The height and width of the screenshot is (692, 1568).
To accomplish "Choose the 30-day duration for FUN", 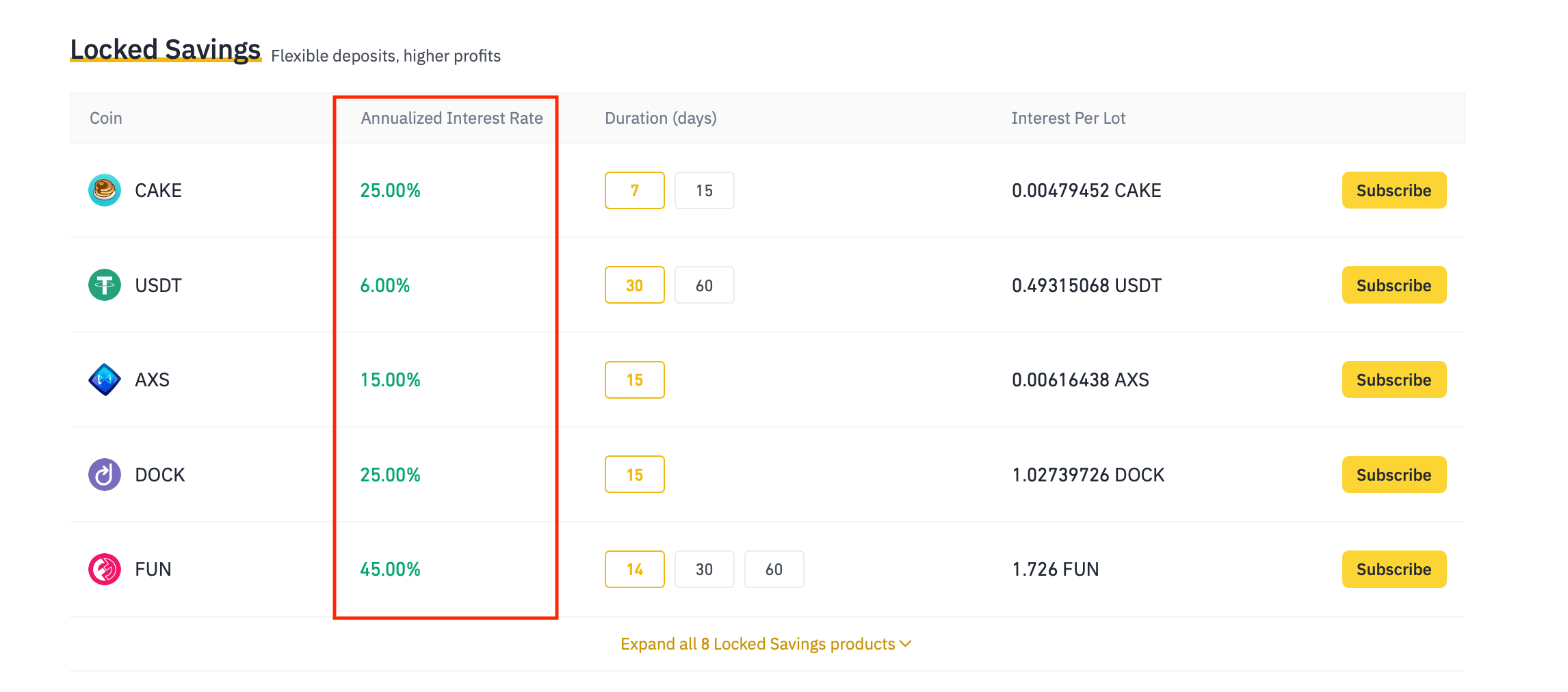I will 704,568.
